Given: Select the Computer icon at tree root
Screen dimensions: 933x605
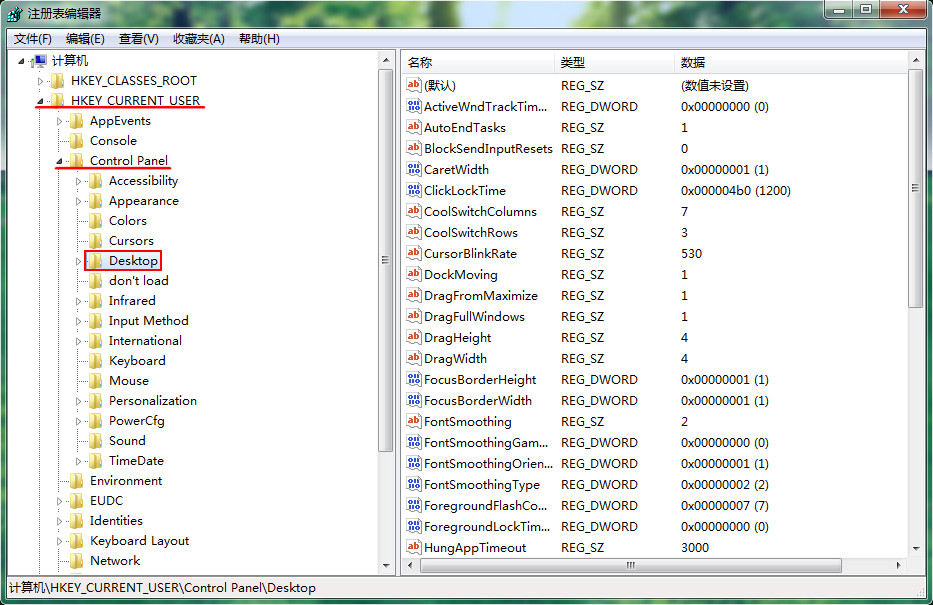Looking at the screenshot, I should coord(39,61).
